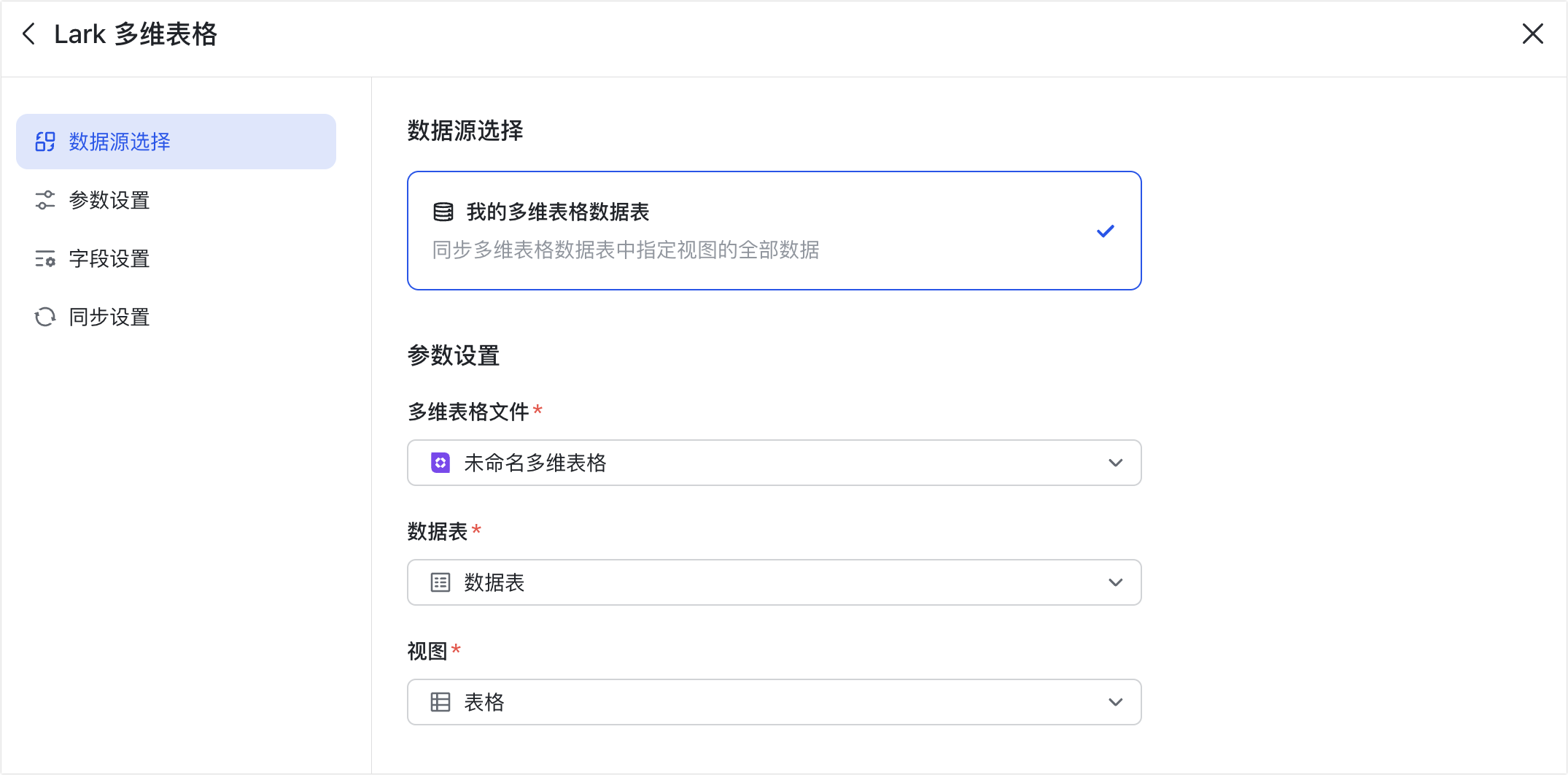The width and height of the screenshot is (1568, 775).
Task: Switch to 字段设置 in the sidebar
Action: [x=176, y=258]
